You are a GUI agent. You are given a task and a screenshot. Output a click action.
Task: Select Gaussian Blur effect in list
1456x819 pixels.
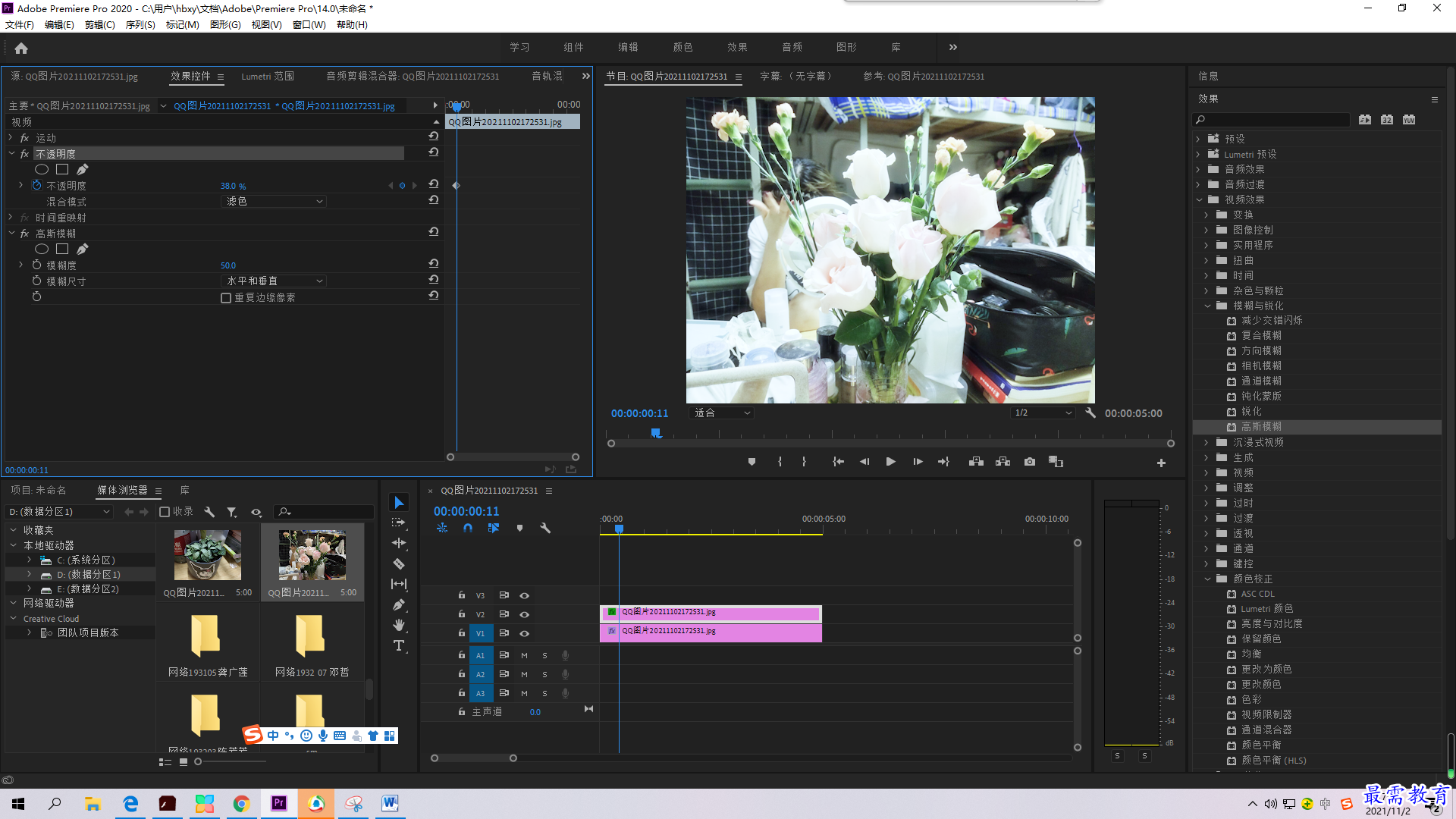pos(1261,427)
